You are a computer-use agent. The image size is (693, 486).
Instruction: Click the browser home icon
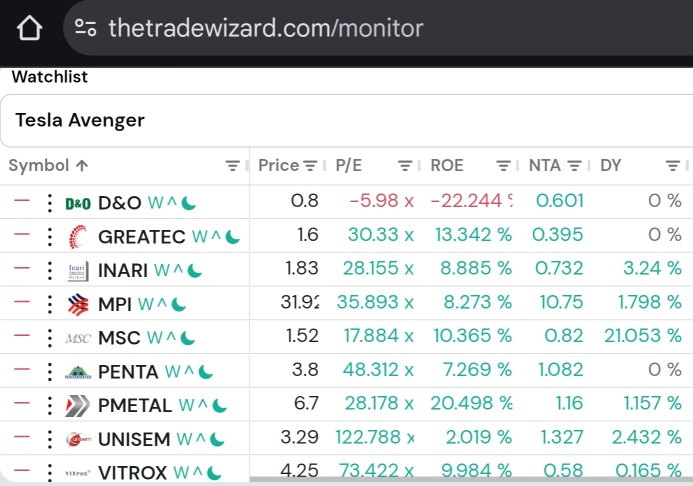(29, 28)
